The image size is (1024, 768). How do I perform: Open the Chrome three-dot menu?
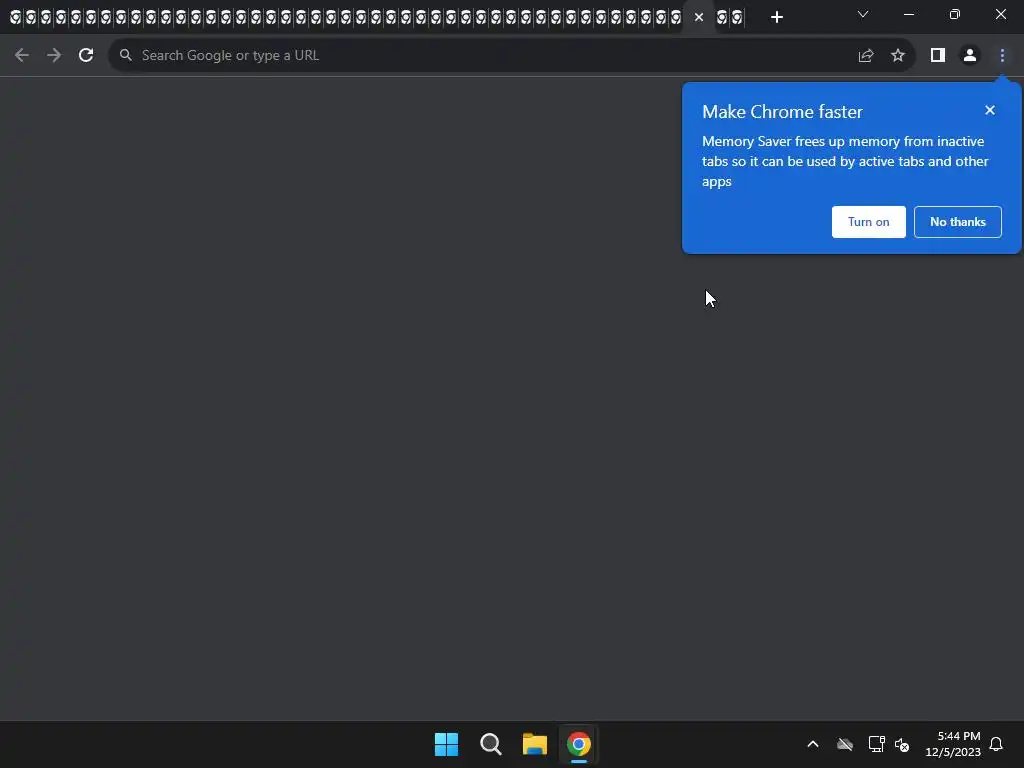1002,56
